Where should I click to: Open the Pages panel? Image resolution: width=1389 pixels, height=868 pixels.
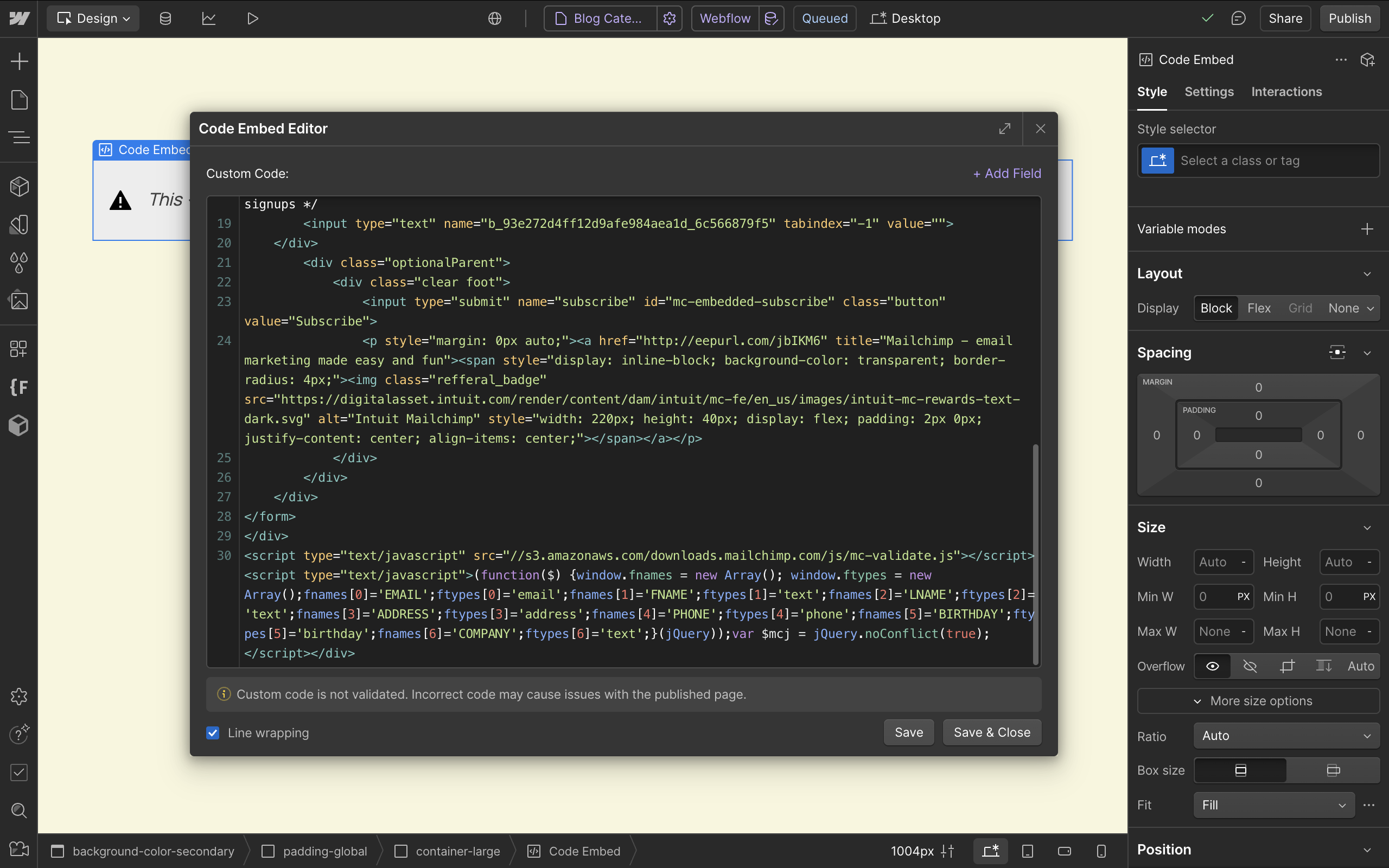click(x=19, y=100)
